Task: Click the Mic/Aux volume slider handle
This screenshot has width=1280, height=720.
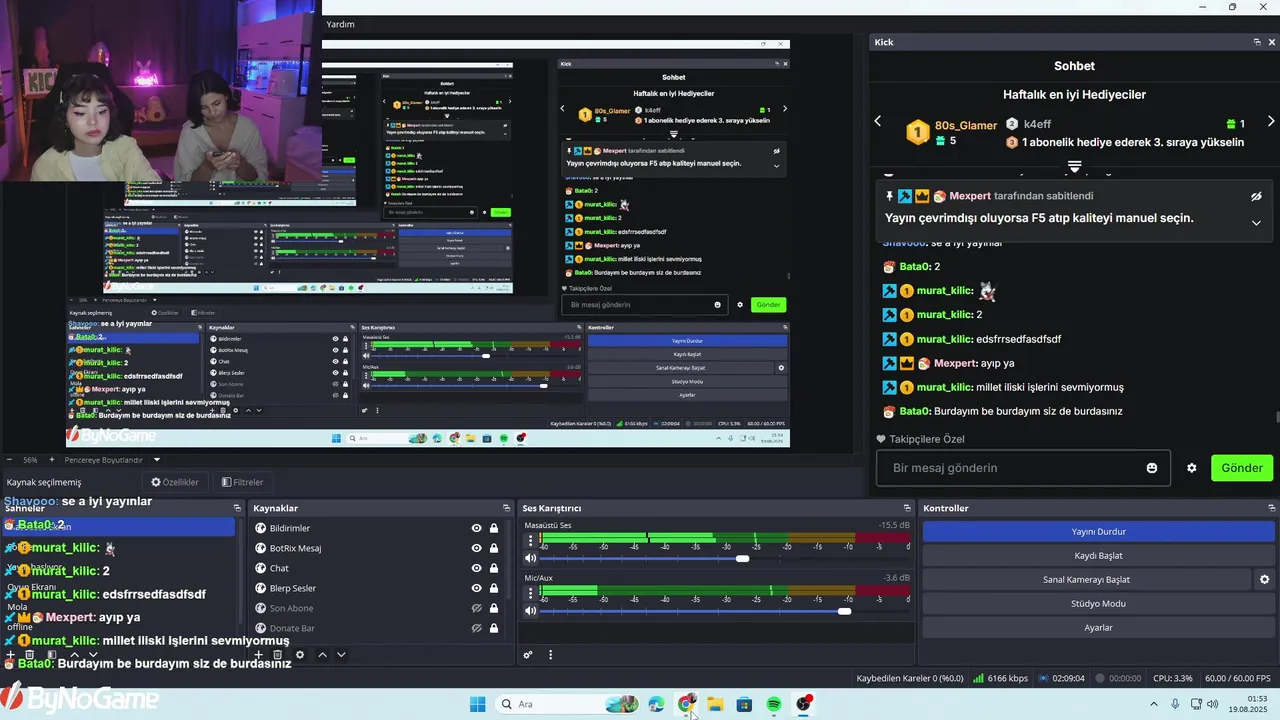Action: coord(845,610)
